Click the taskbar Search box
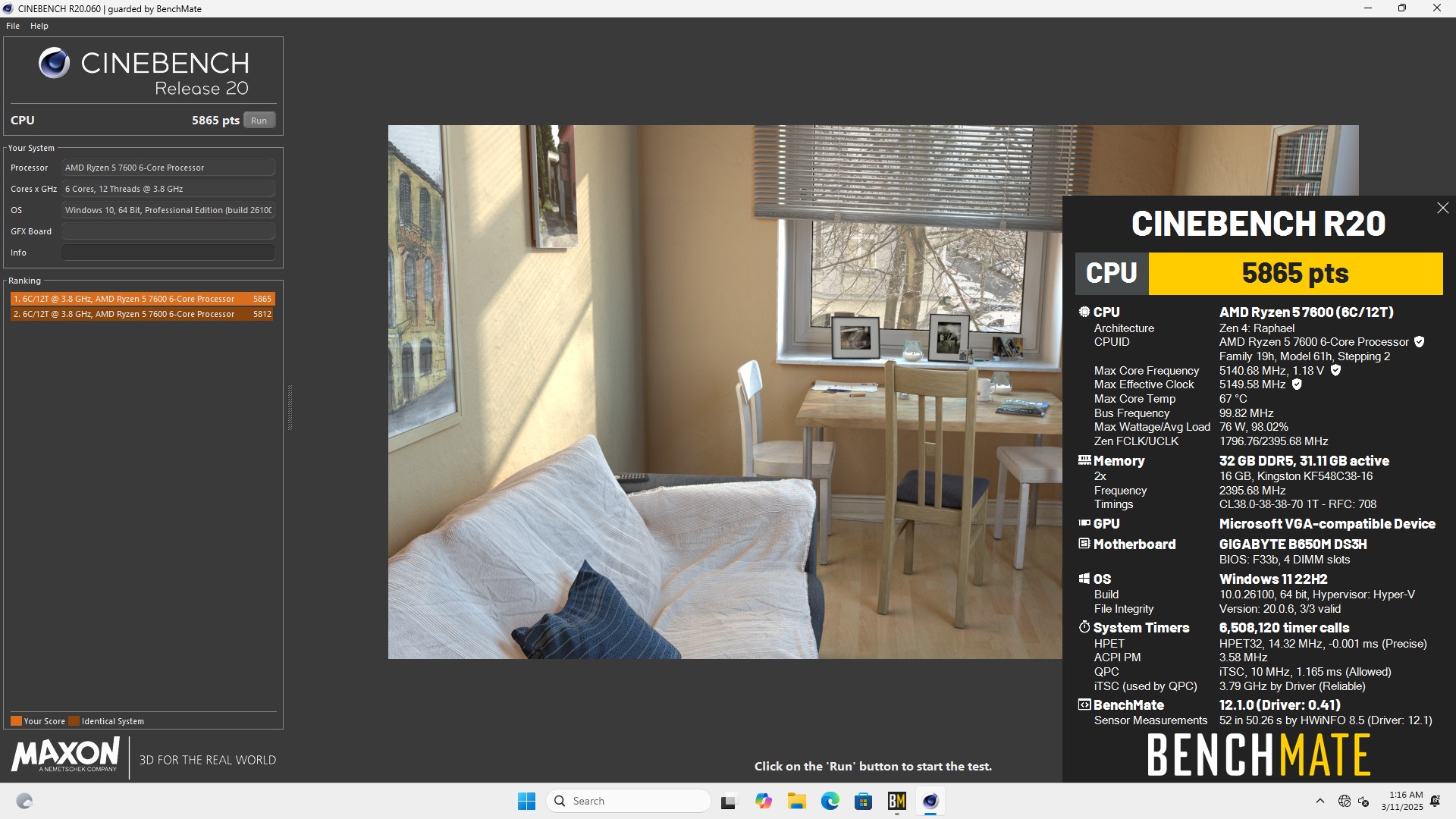 [629, 801]
